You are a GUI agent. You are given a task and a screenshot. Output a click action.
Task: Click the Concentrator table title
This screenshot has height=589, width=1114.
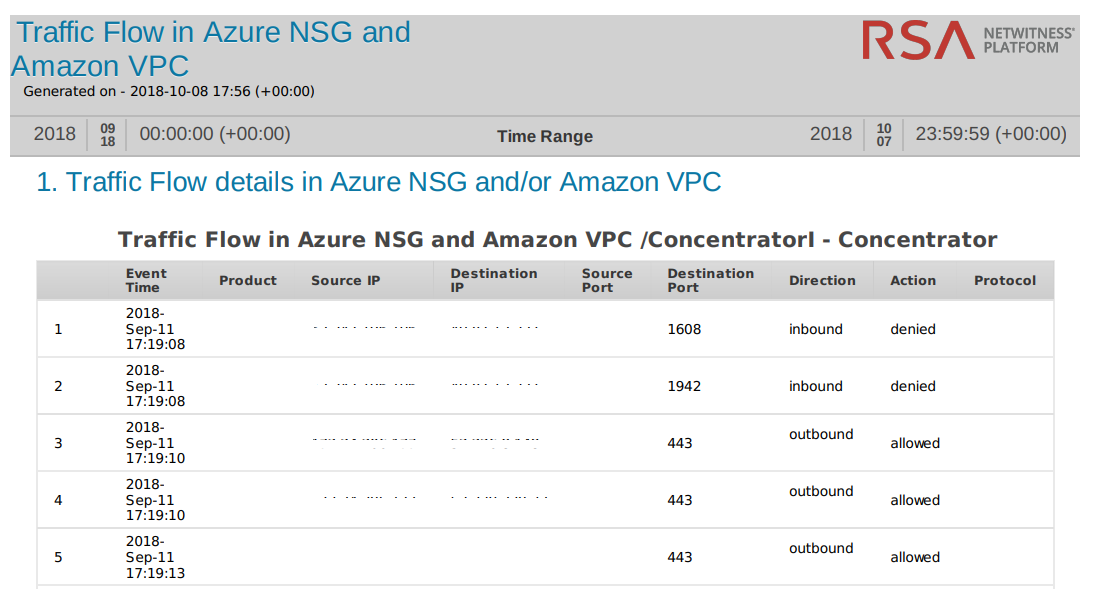click(x=557, y=240)
